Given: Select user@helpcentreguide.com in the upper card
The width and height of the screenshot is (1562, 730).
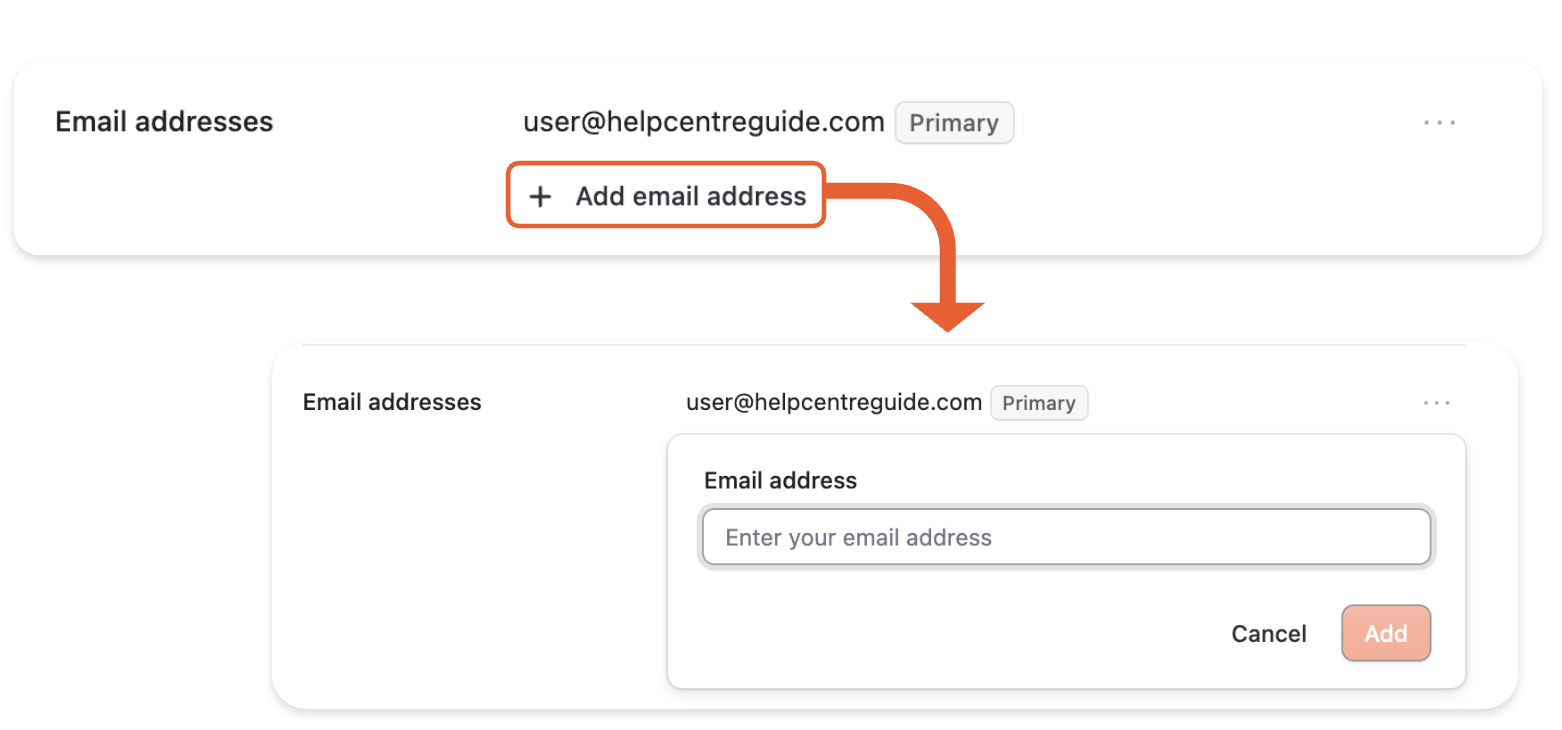Looking at the screenshot, I should (703, 122).
